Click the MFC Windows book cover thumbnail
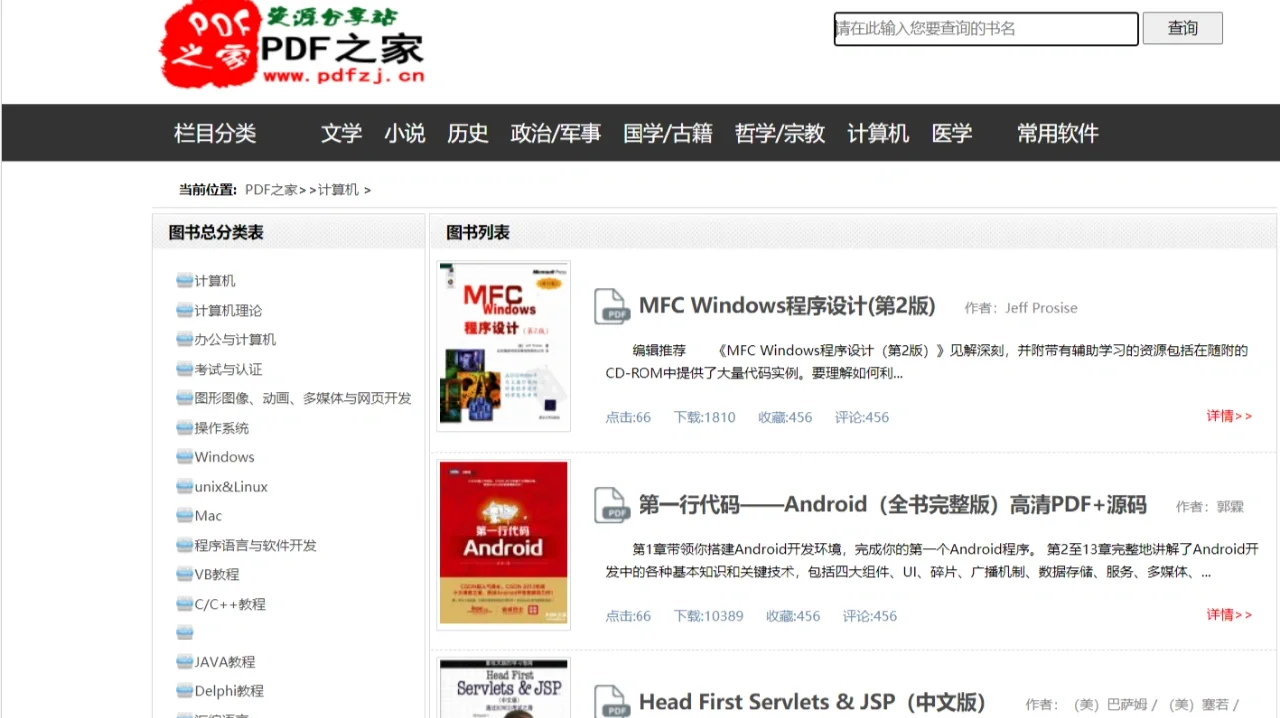 [503, 346]
